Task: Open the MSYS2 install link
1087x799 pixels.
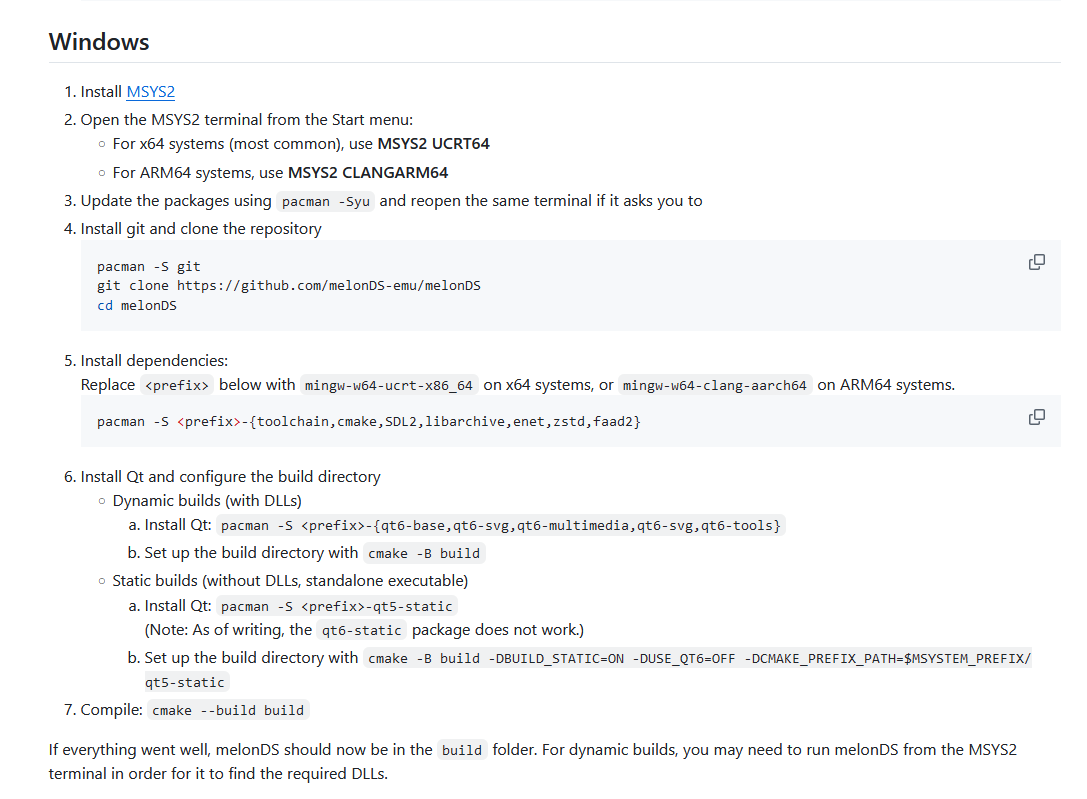Action: click(150, 92)
